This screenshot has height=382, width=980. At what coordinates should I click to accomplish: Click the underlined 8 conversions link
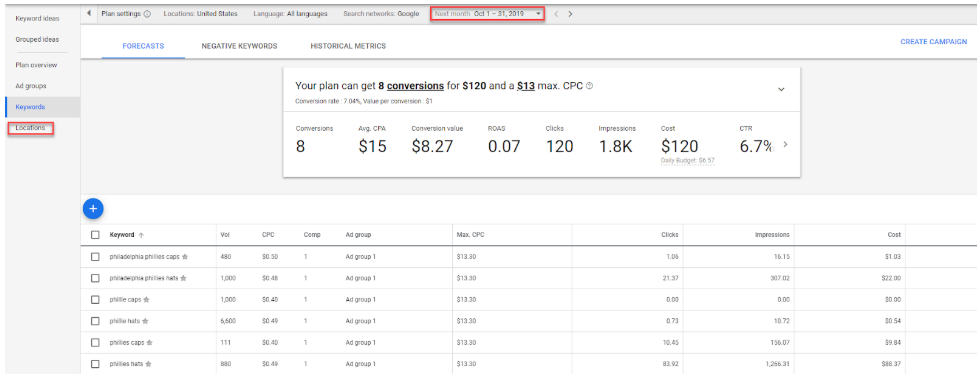(411, 86)
